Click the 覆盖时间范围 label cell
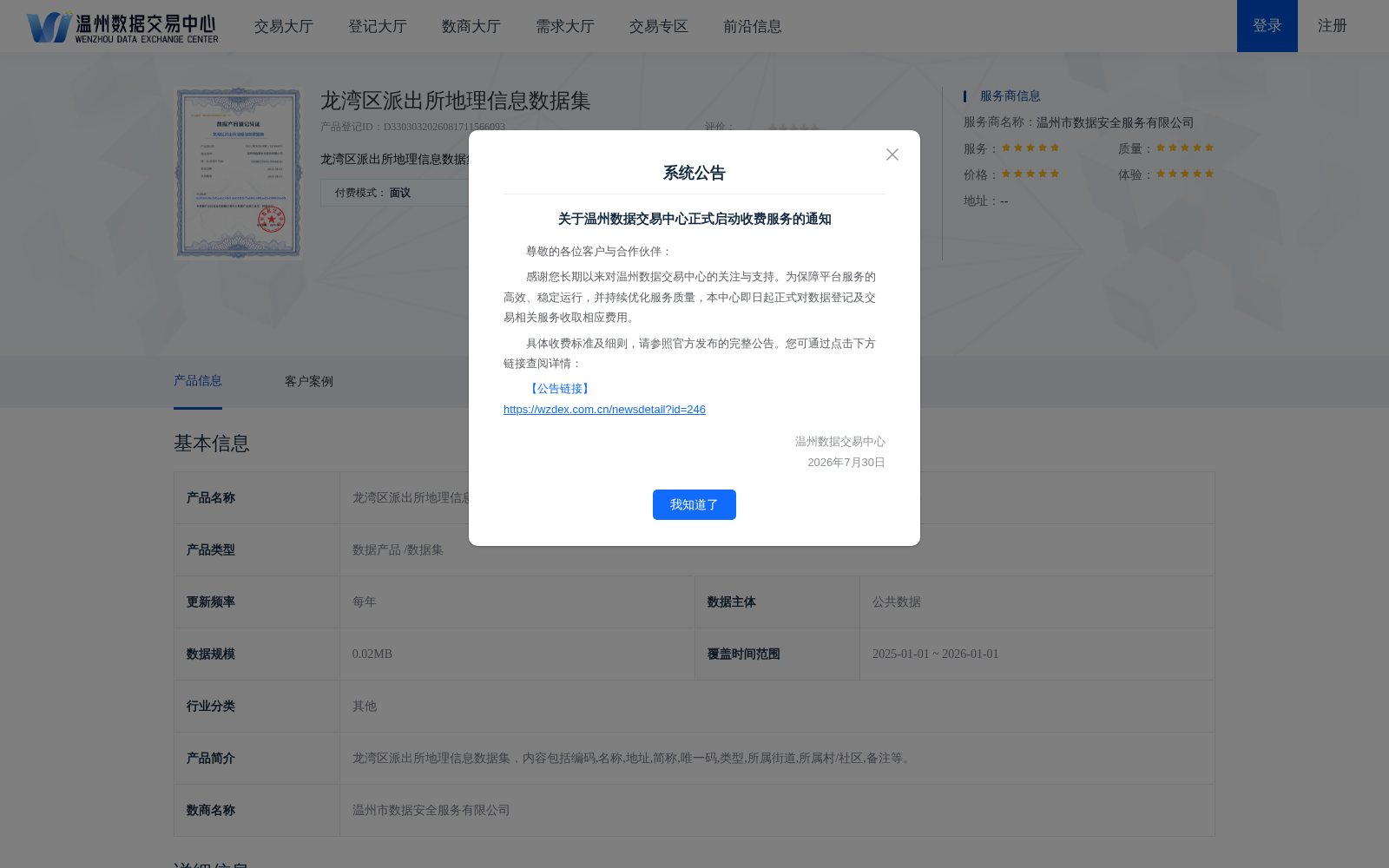Viewport: 1389px width, 868px height. click(777, 654)
